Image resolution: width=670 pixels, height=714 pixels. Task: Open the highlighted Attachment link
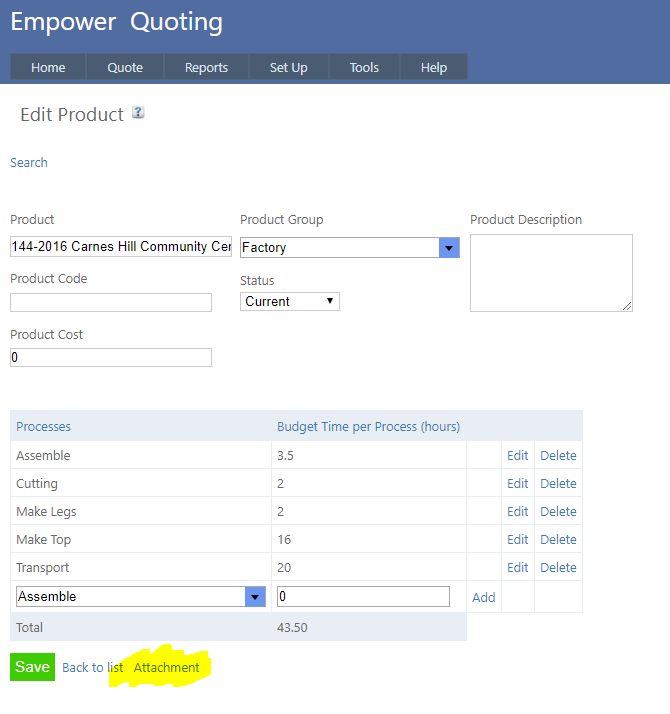[167, 667]
